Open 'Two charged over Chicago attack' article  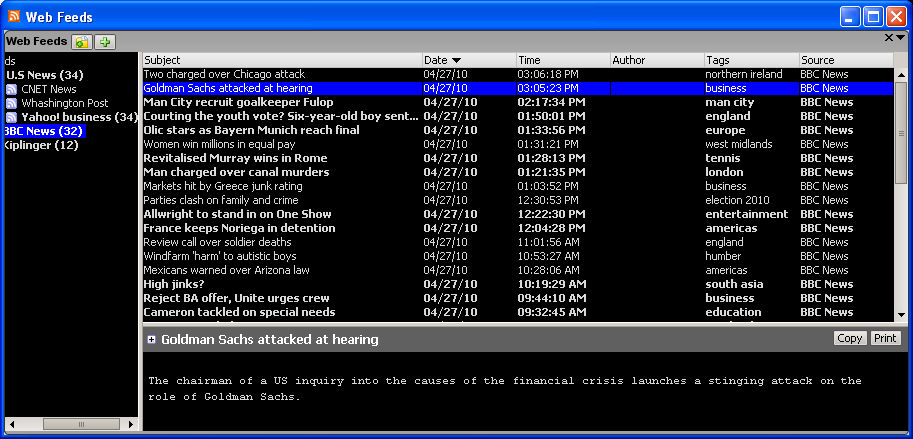(224, 74)
